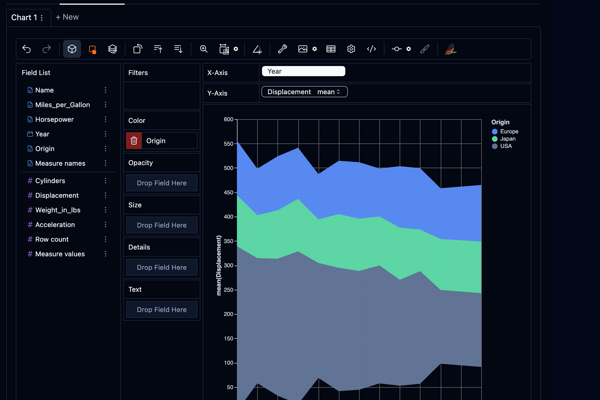
Task: Toggle the aggregation cube button
Action: pos(72,49)
